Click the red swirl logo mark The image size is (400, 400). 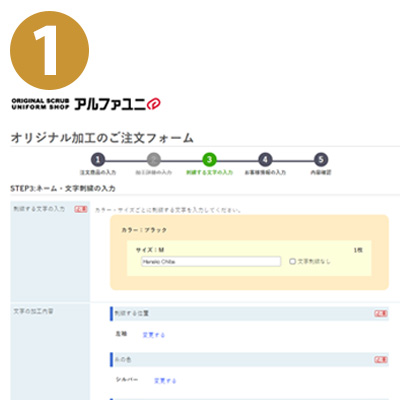coord(154,104)
